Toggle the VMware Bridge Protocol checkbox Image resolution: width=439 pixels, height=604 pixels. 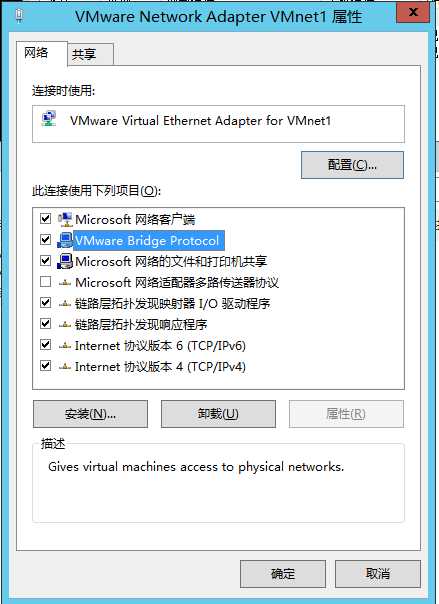[x=45, y=240]
